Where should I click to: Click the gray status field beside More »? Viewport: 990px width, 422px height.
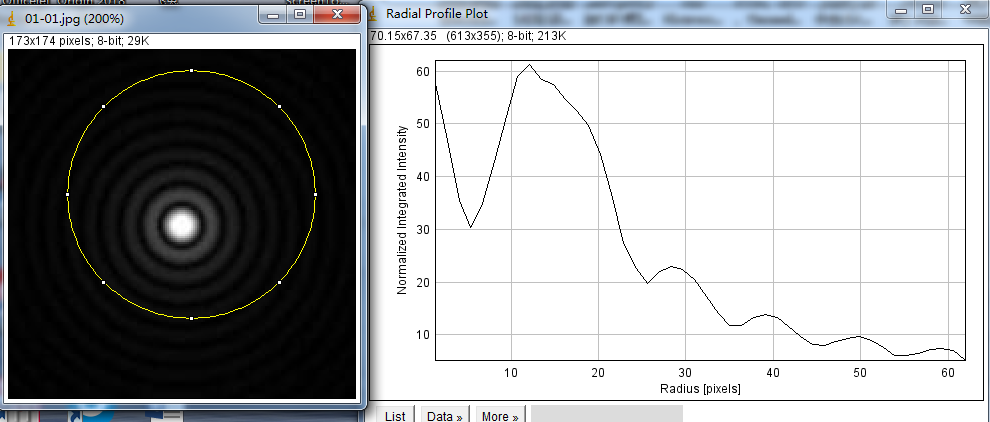tap(606, 414)
